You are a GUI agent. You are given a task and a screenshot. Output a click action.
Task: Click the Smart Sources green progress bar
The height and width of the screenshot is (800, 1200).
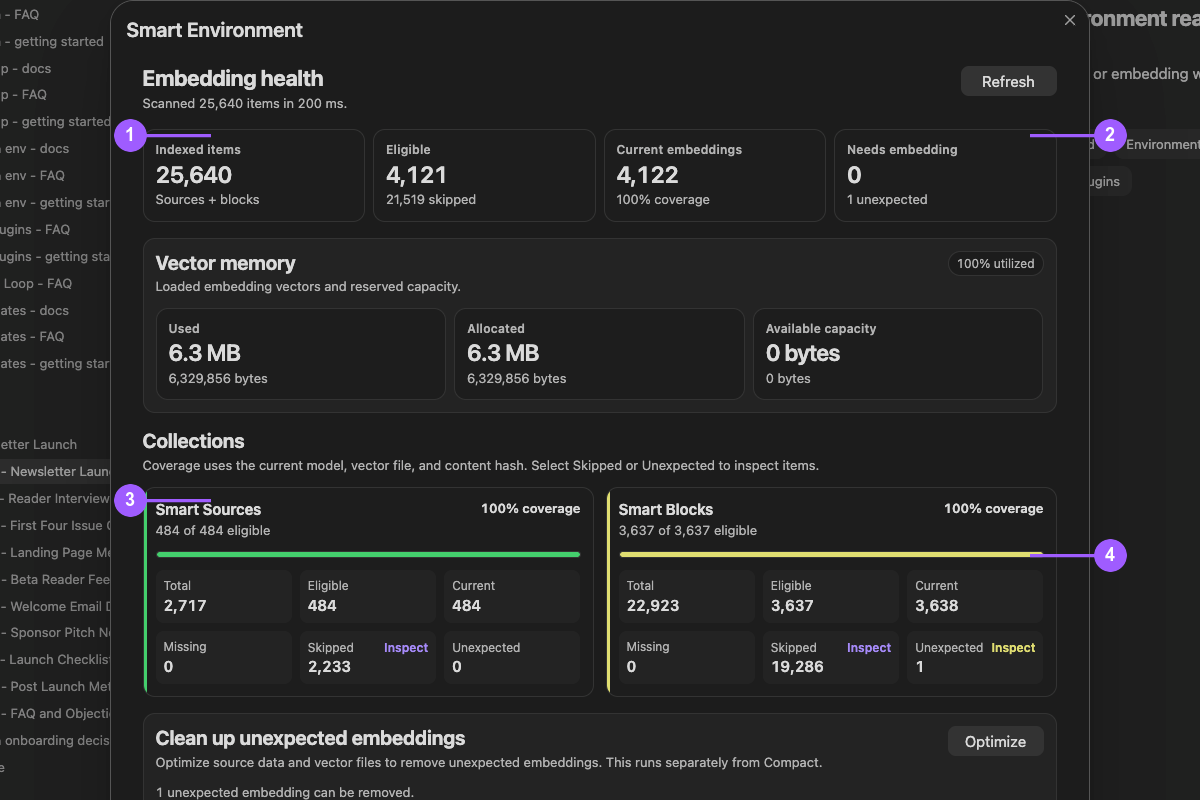pyautogui.click(x=368, y=554)
